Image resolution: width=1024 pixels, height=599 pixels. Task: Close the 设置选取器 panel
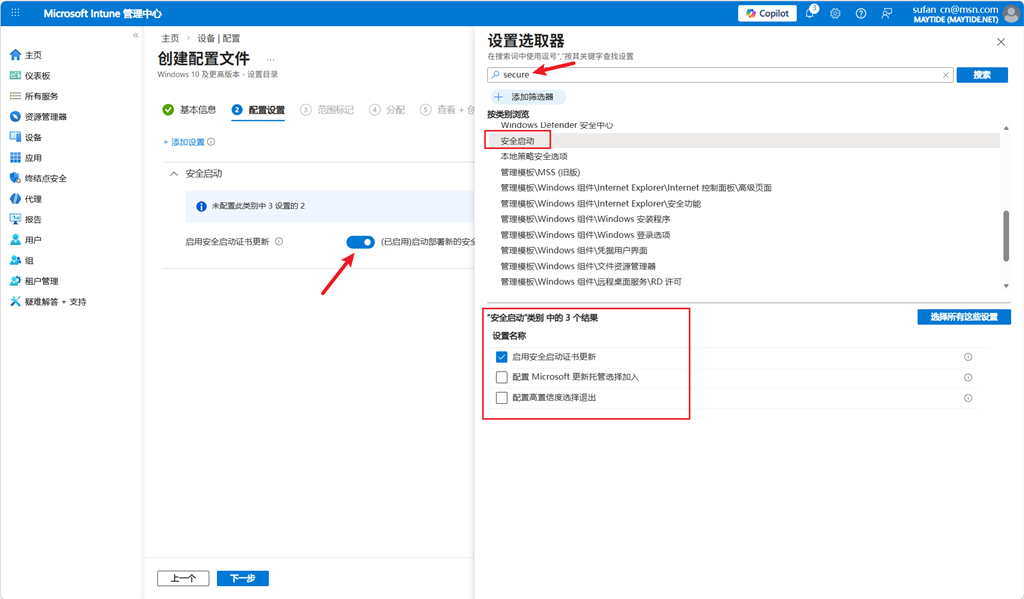[x=1001, y=42]
